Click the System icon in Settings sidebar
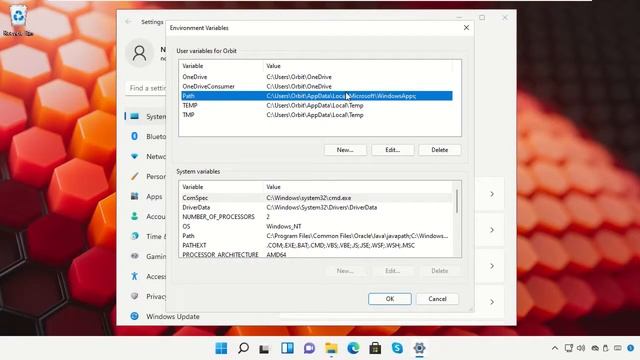 click(x=135, y=116)
